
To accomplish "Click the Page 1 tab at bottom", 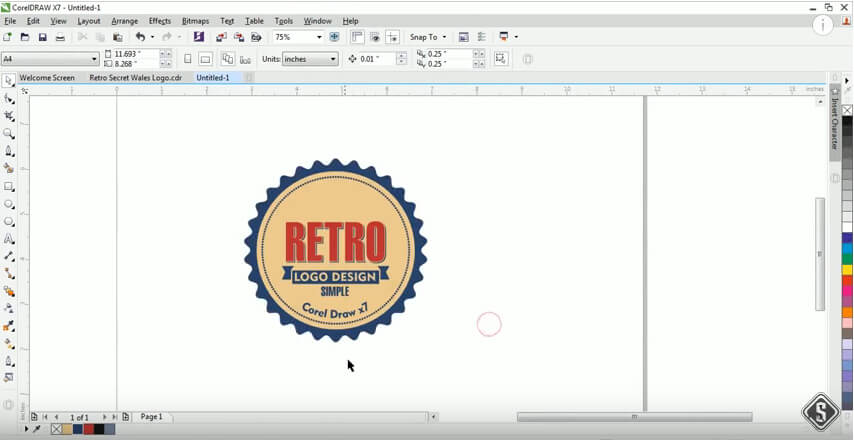I will 151,416.
